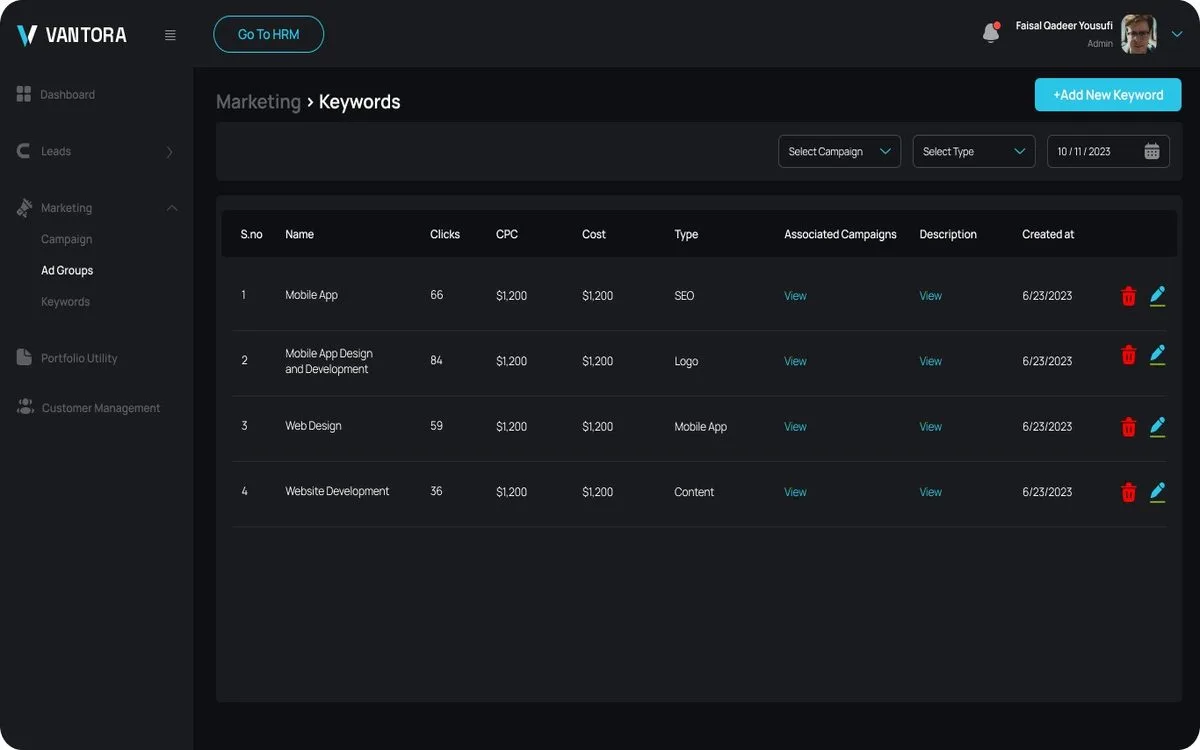This screenshot has width=1200, height=750.
Task: Click the Marketing breadcrumb link
Action: (x=258, y=102)
